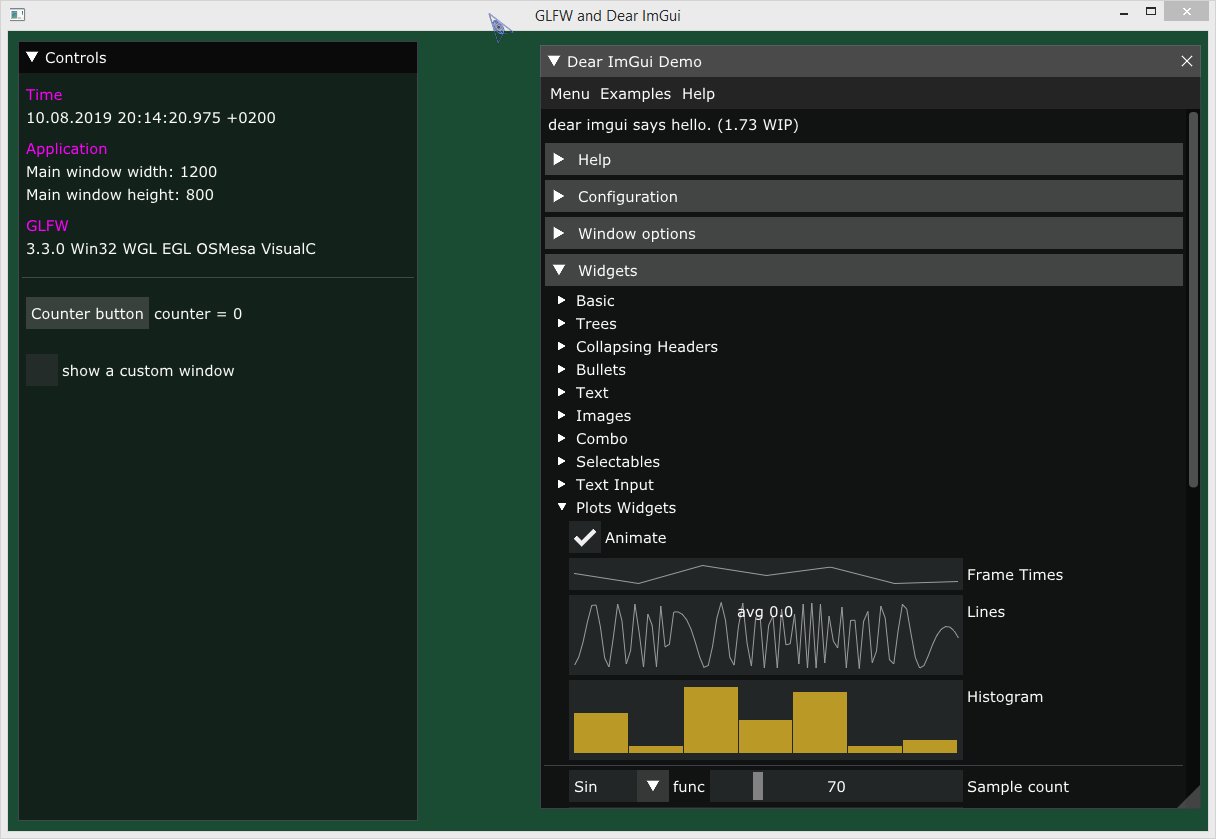Screen dimensions: 1216x839
Task: Click the resize grip in Demo window corner
Action: coord(1189,796)
